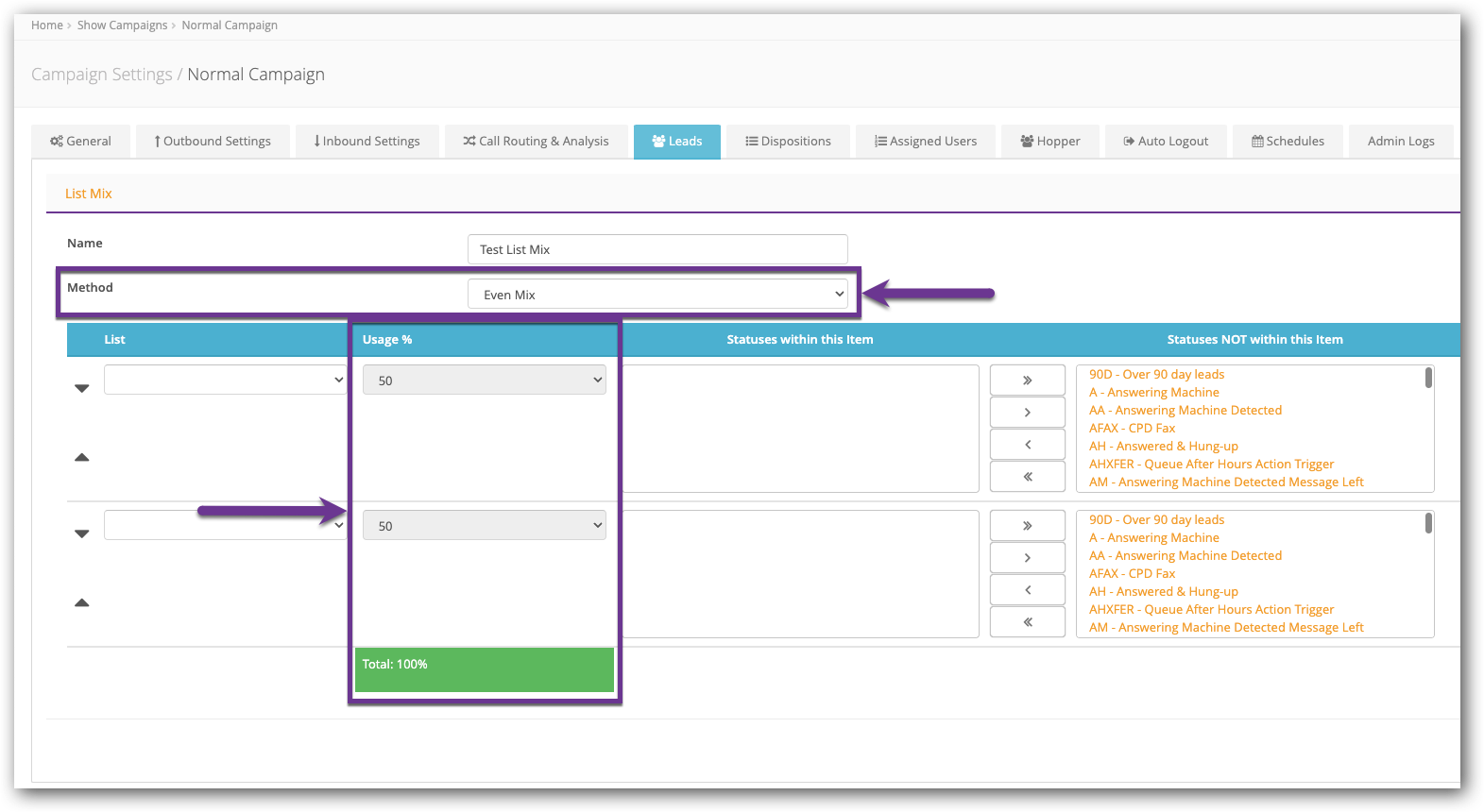Screen dimensions: 1484x812
Task: Open first row Usage % dropdown
Action: tap(484, 381)
